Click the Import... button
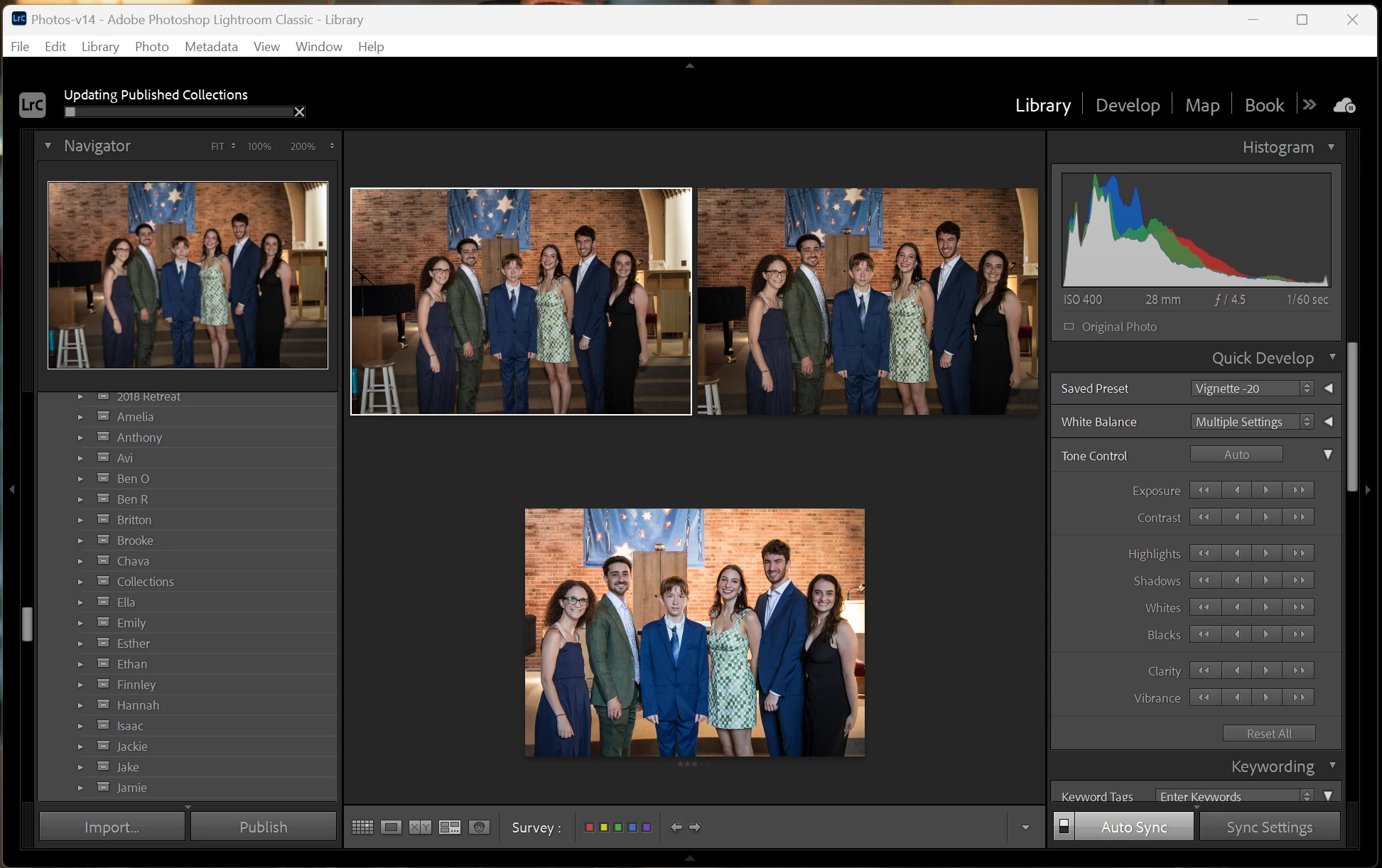The height and width of the screenshot is (868, 1382). pos(112,827)
